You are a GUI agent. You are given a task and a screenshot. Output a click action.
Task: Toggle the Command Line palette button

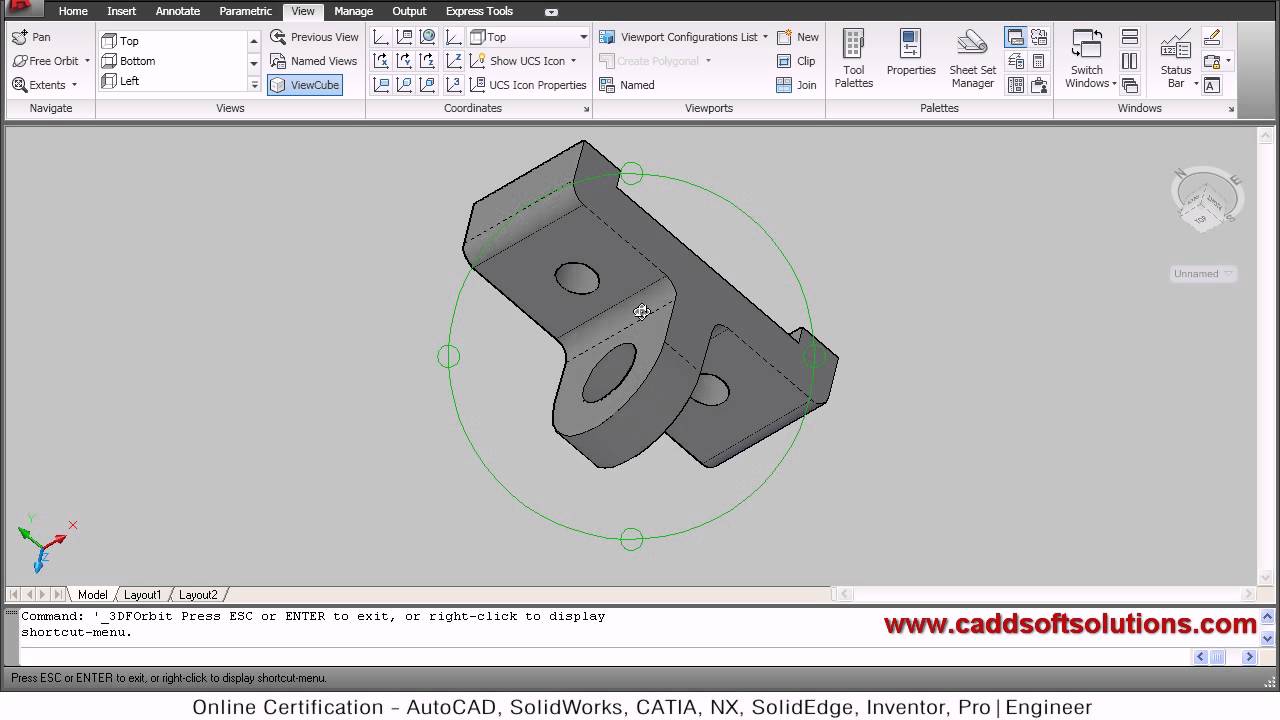pyautogui.click(x=1015, y=38)
